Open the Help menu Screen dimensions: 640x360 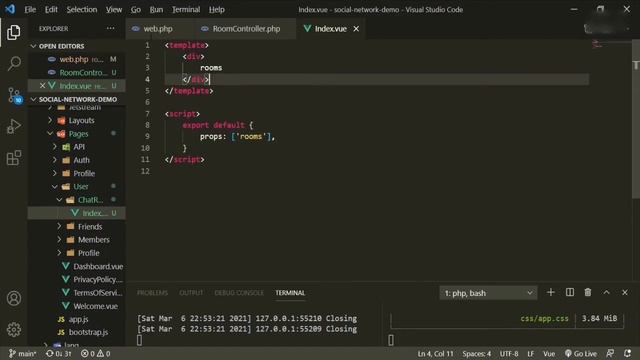pyautogui.click(x=217, y=9)
